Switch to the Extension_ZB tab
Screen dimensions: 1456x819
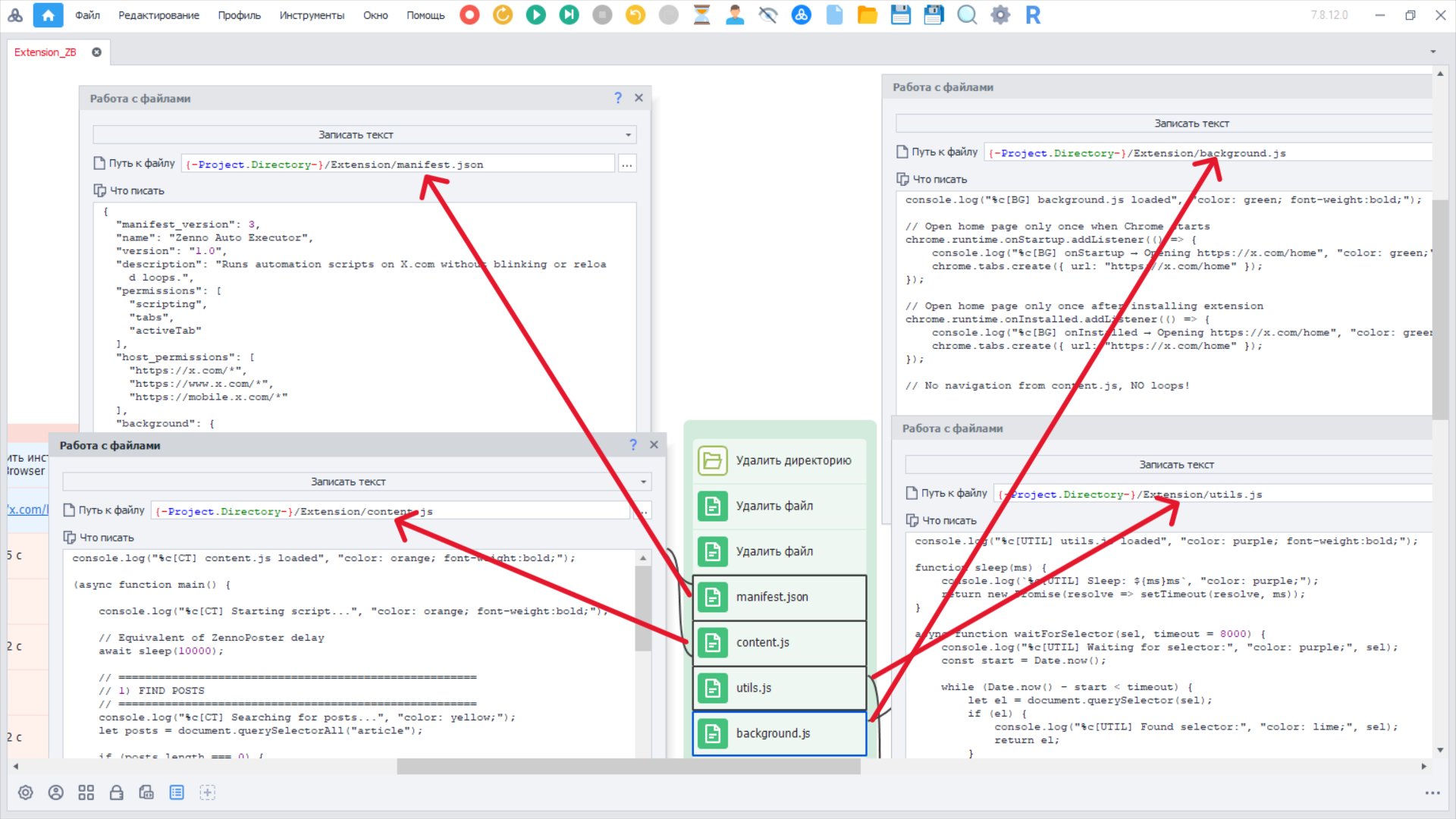[x=45, y=52]
